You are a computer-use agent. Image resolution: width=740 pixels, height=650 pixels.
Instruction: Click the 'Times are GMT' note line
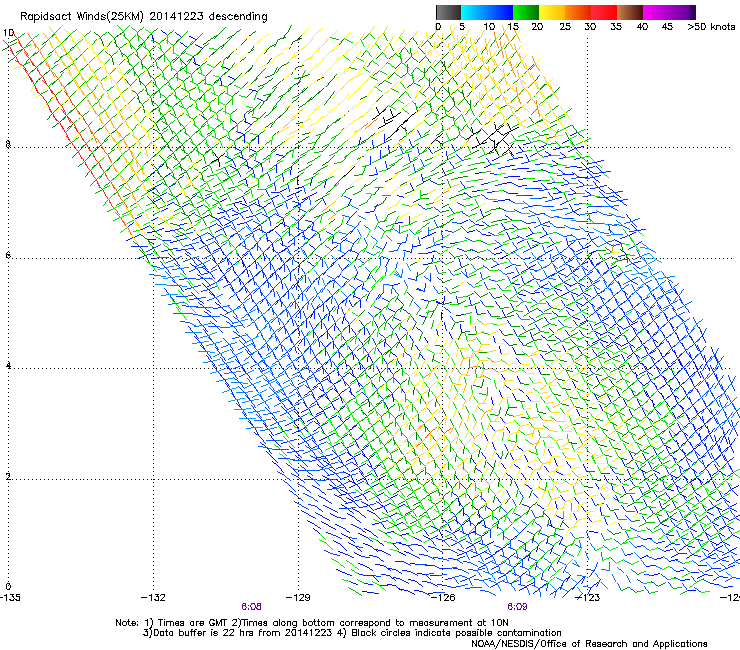[312, 623]
